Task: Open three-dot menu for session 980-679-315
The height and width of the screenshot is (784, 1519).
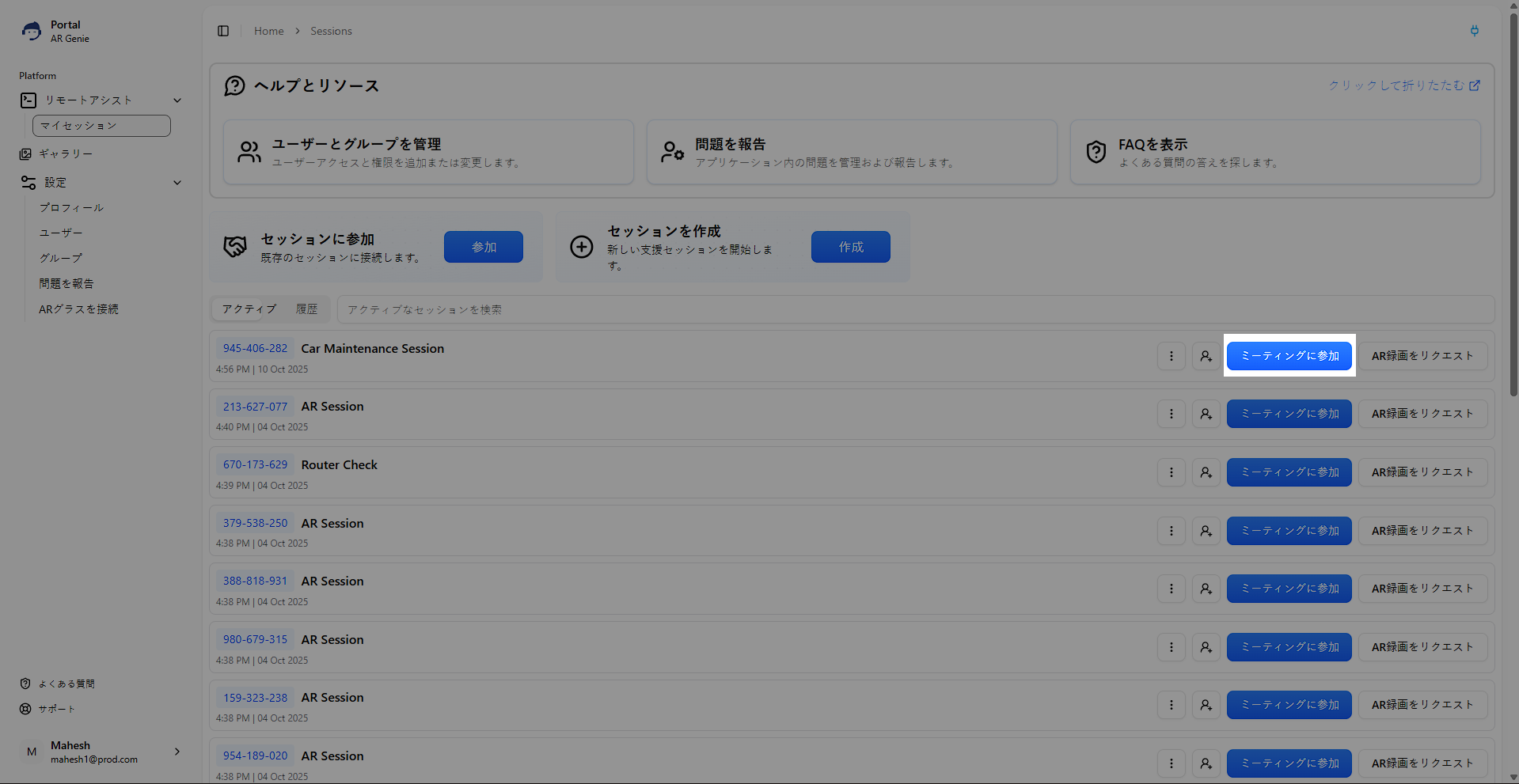Action: click(x=1171, y=647)
